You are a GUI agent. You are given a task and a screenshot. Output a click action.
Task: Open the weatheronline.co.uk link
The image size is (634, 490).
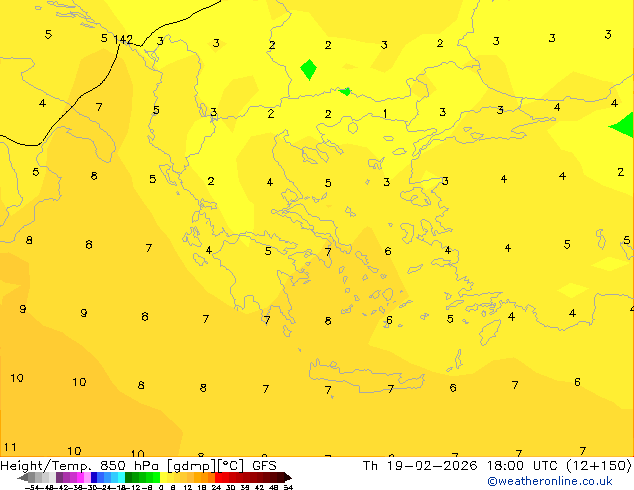(x=550, y=481)
